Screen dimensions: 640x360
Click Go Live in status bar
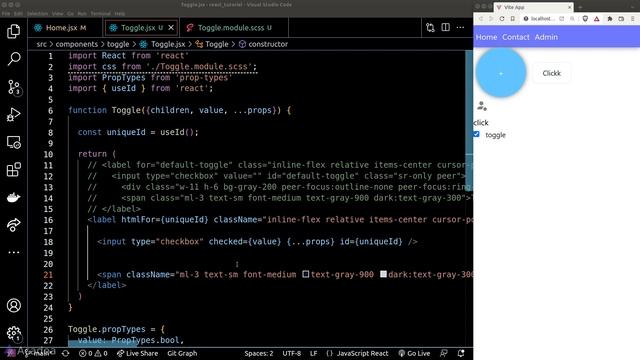414,353
